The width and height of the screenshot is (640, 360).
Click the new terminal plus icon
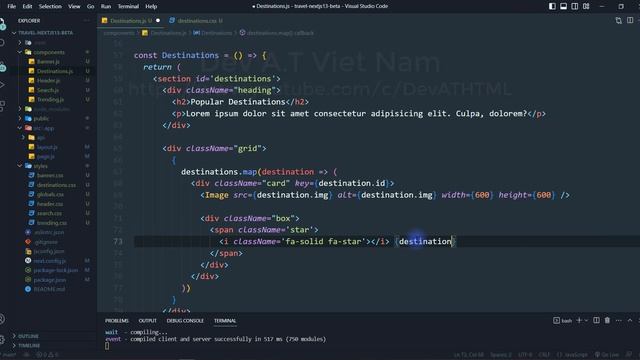click(579, 320)
